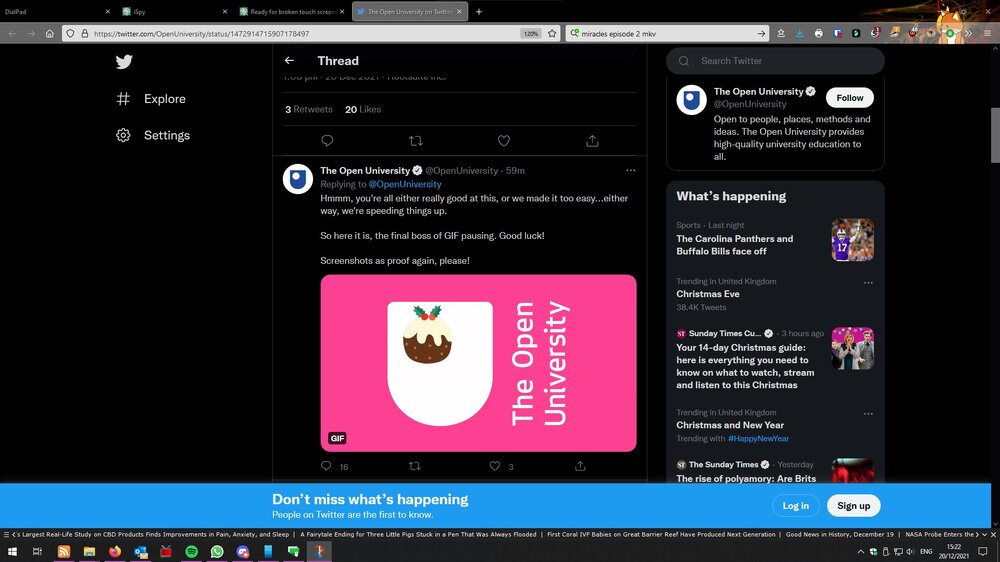Click the Open University avatar on the reply

tap(298, 179)
